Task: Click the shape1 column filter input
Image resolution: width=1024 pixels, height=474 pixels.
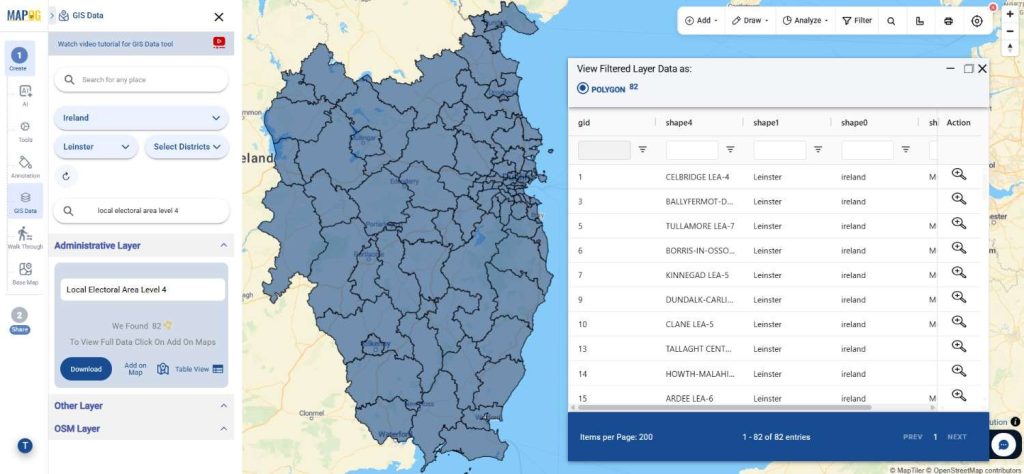Action: [x=780, y=150]
